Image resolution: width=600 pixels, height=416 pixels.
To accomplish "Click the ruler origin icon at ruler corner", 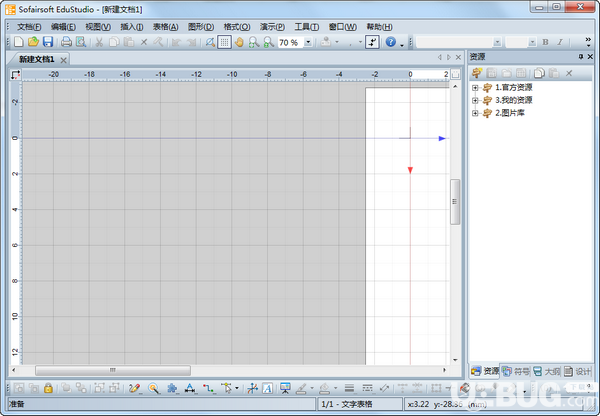I will coord(15,74).
